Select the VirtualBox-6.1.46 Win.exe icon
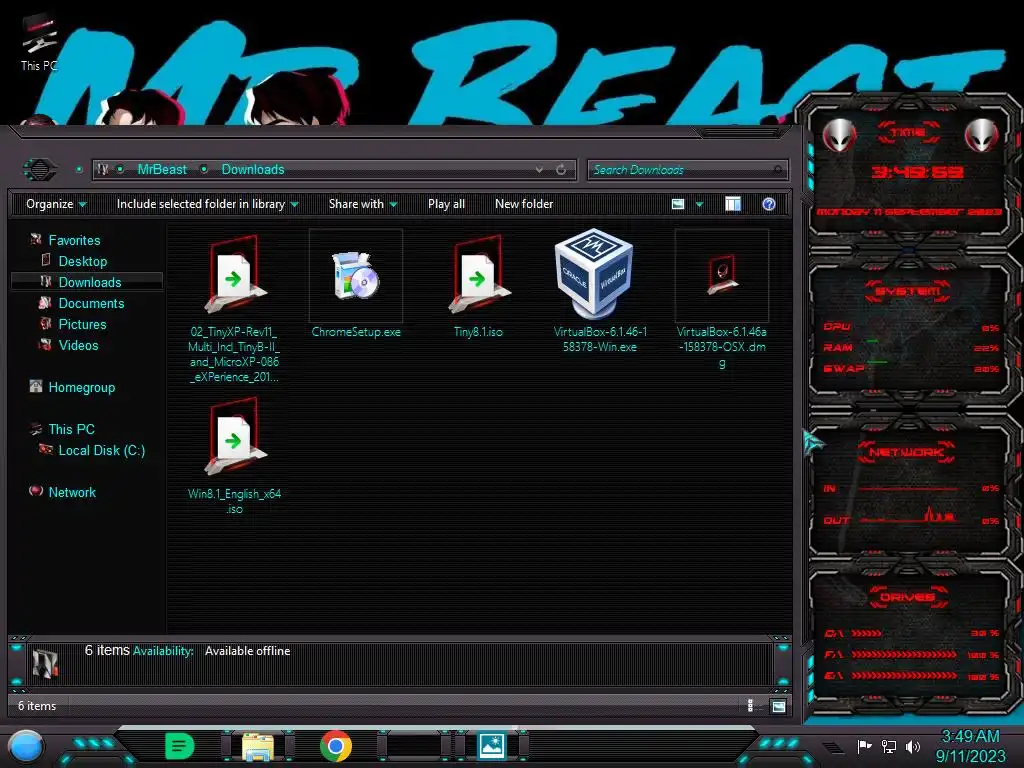The image size is (1024, 768). click(x=593, y=274)
